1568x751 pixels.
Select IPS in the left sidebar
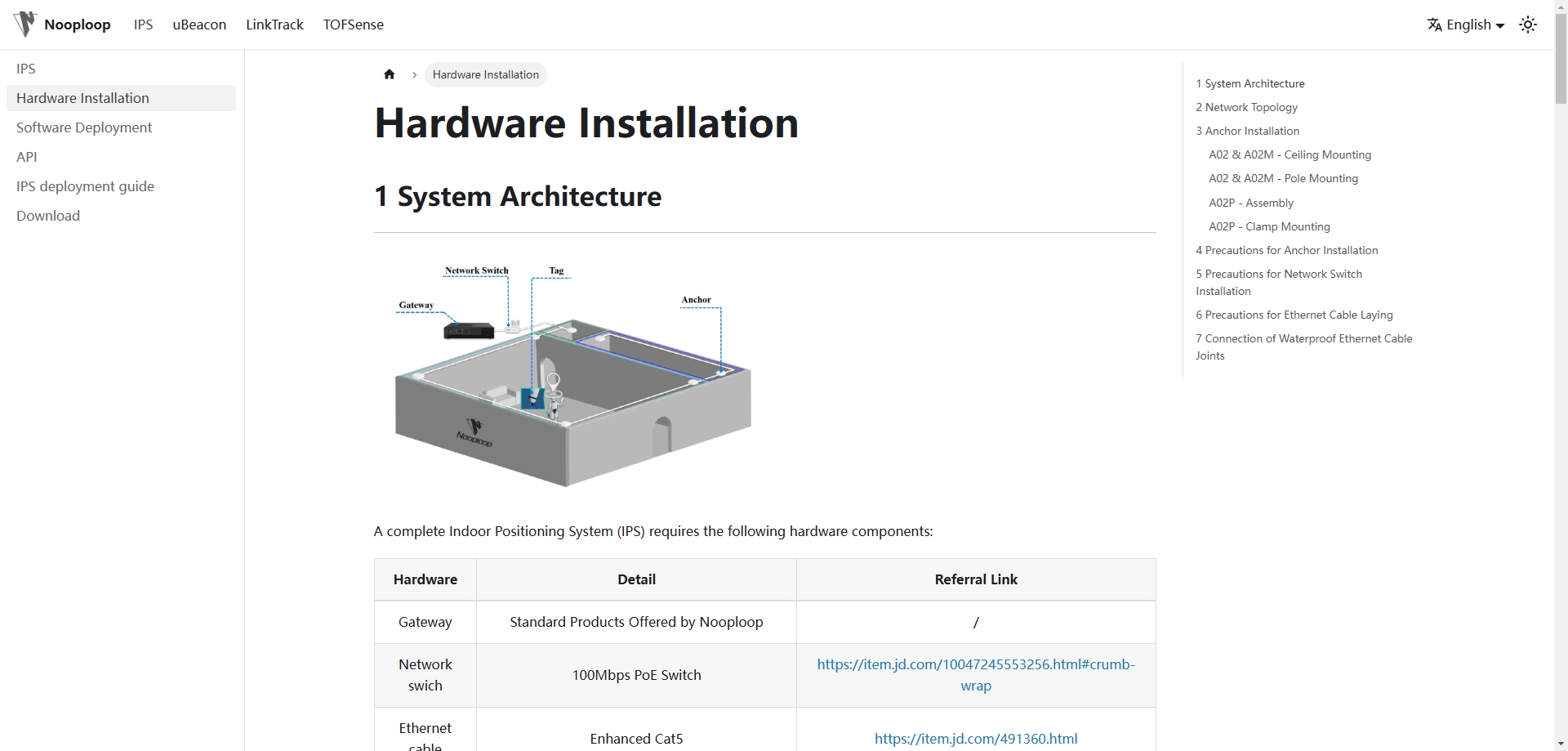[121, 69]
